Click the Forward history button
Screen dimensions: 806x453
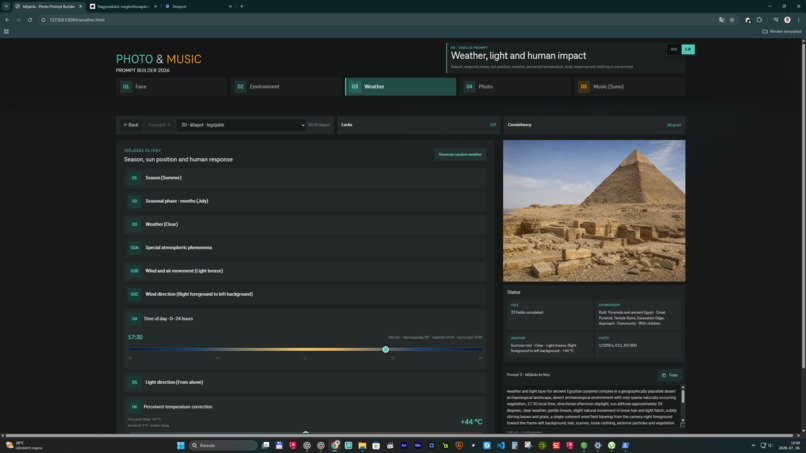[x=159, y=125]
